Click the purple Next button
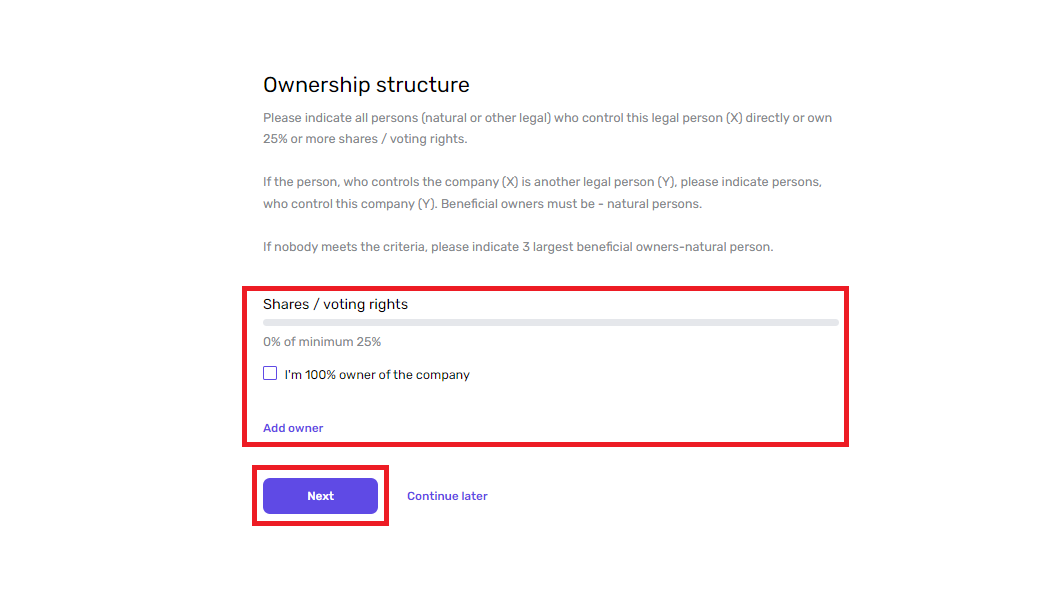This screenshot has height=594, width=1057. [x=320, y=496]
